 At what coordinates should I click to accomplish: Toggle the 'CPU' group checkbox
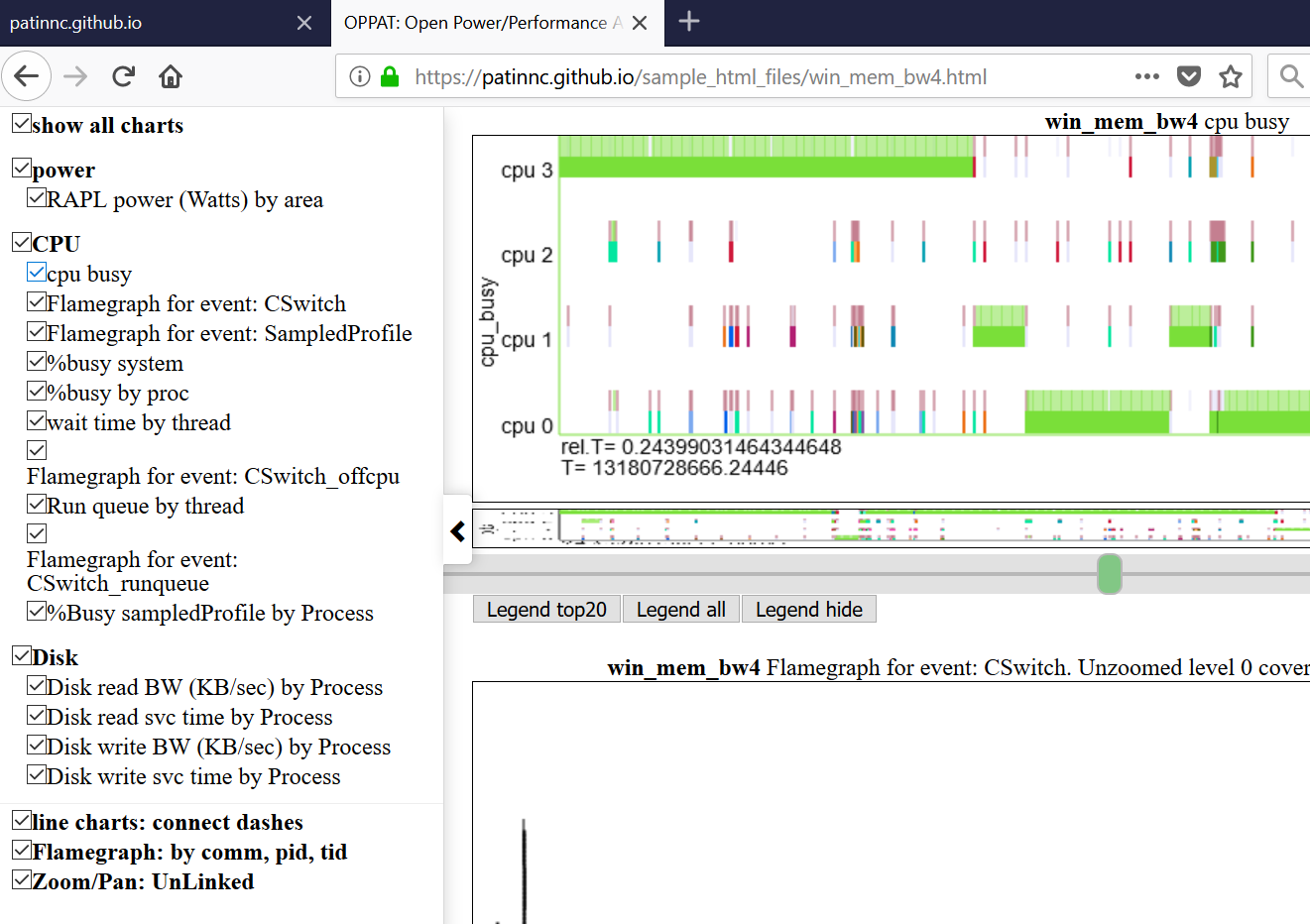22,241
